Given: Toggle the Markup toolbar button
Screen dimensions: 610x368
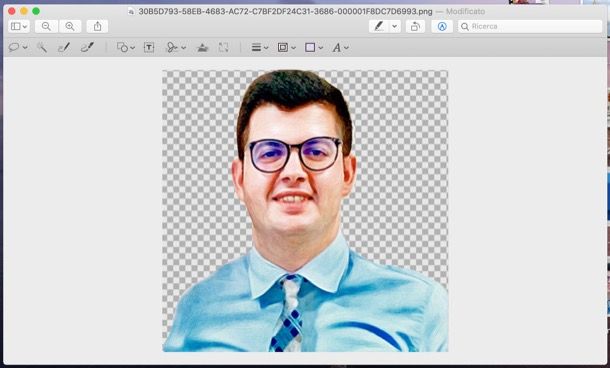Looking at the screenshot, I should (x=442, y=26).
